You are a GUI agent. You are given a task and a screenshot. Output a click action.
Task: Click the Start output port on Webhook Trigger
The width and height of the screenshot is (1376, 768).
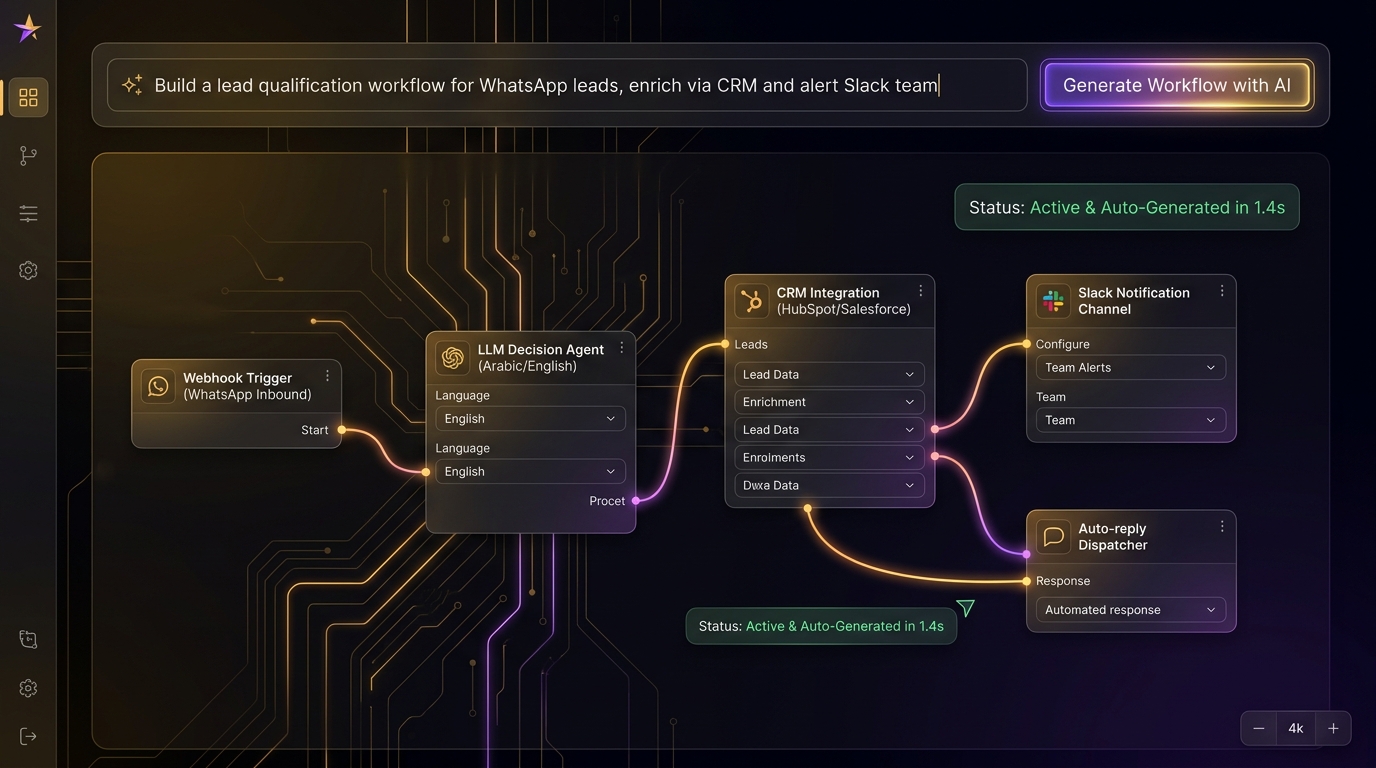342,430
